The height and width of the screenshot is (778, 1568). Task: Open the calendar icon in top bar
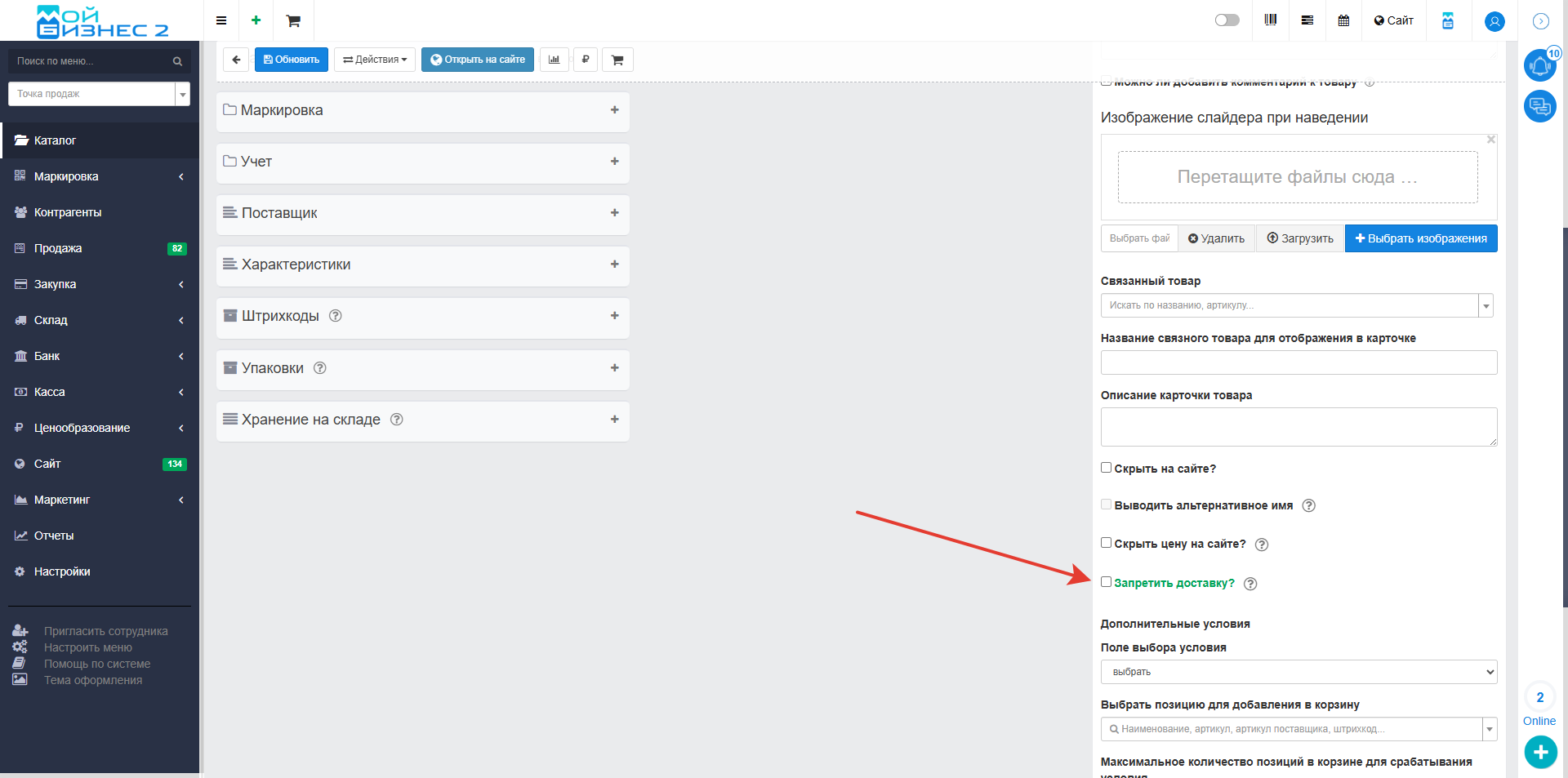(x=1343, y=20)
